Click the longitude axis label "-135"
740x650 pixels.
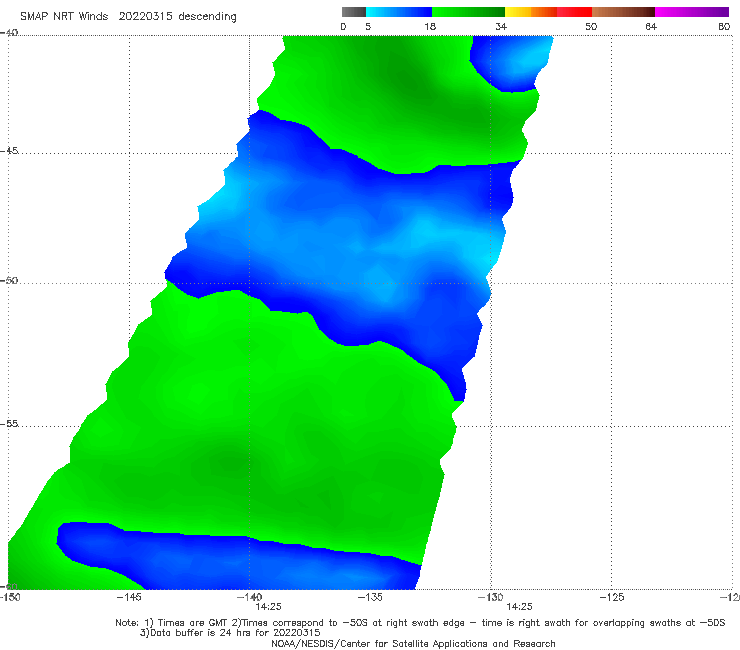point(370,597)
